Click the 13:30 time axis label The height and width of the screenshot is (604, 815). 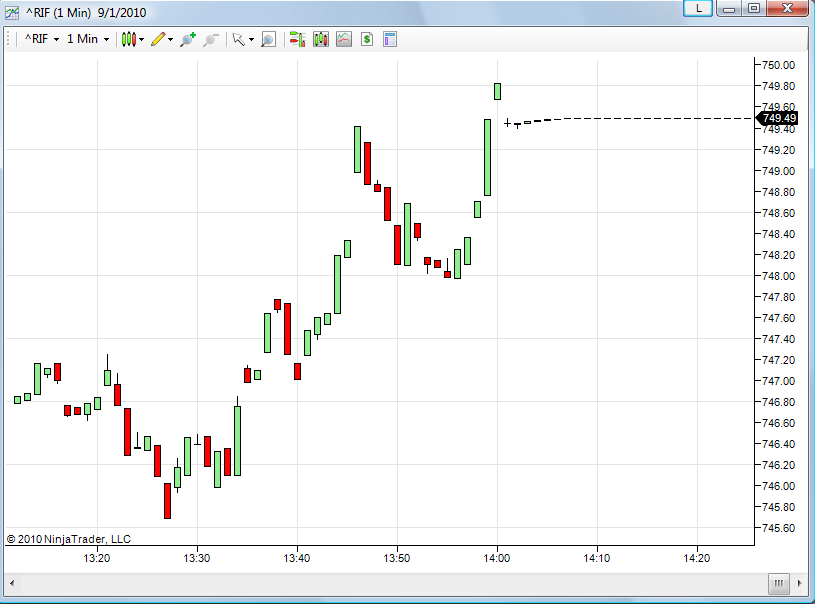pos(197,558)
